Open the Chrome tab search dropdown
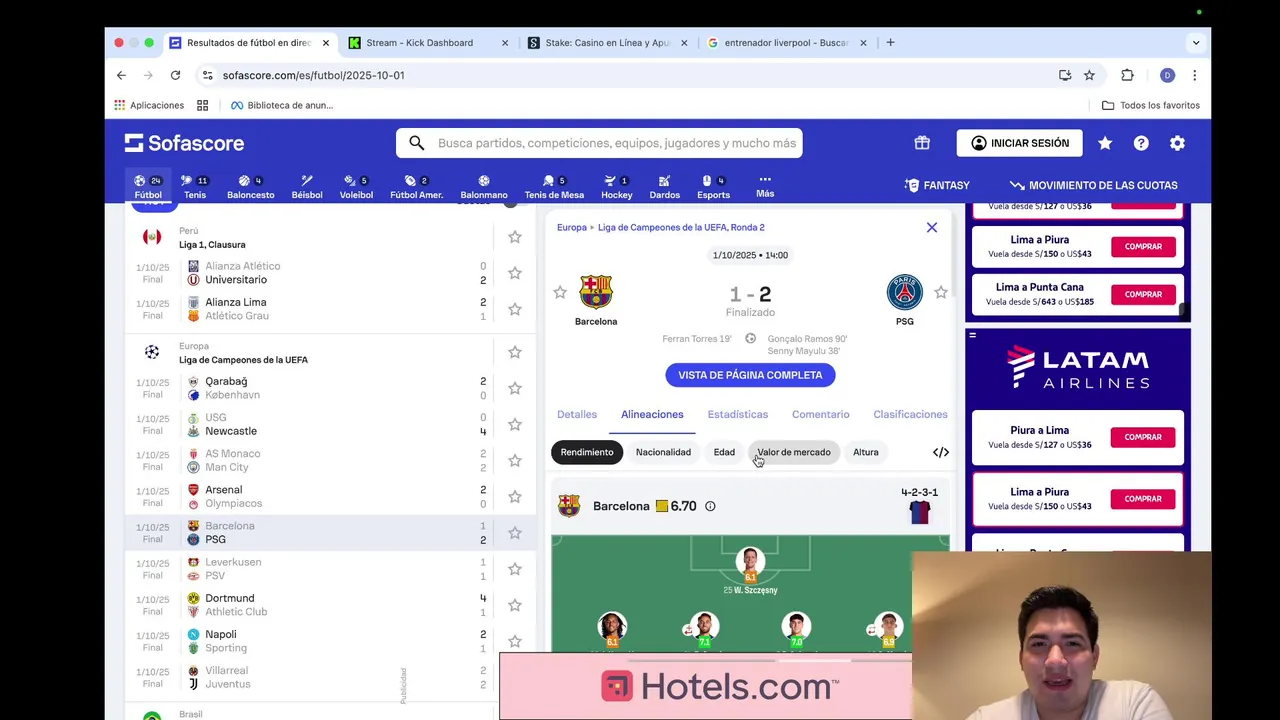Viewport: 1280px width, 720px height. click(x=1196, y=43)
